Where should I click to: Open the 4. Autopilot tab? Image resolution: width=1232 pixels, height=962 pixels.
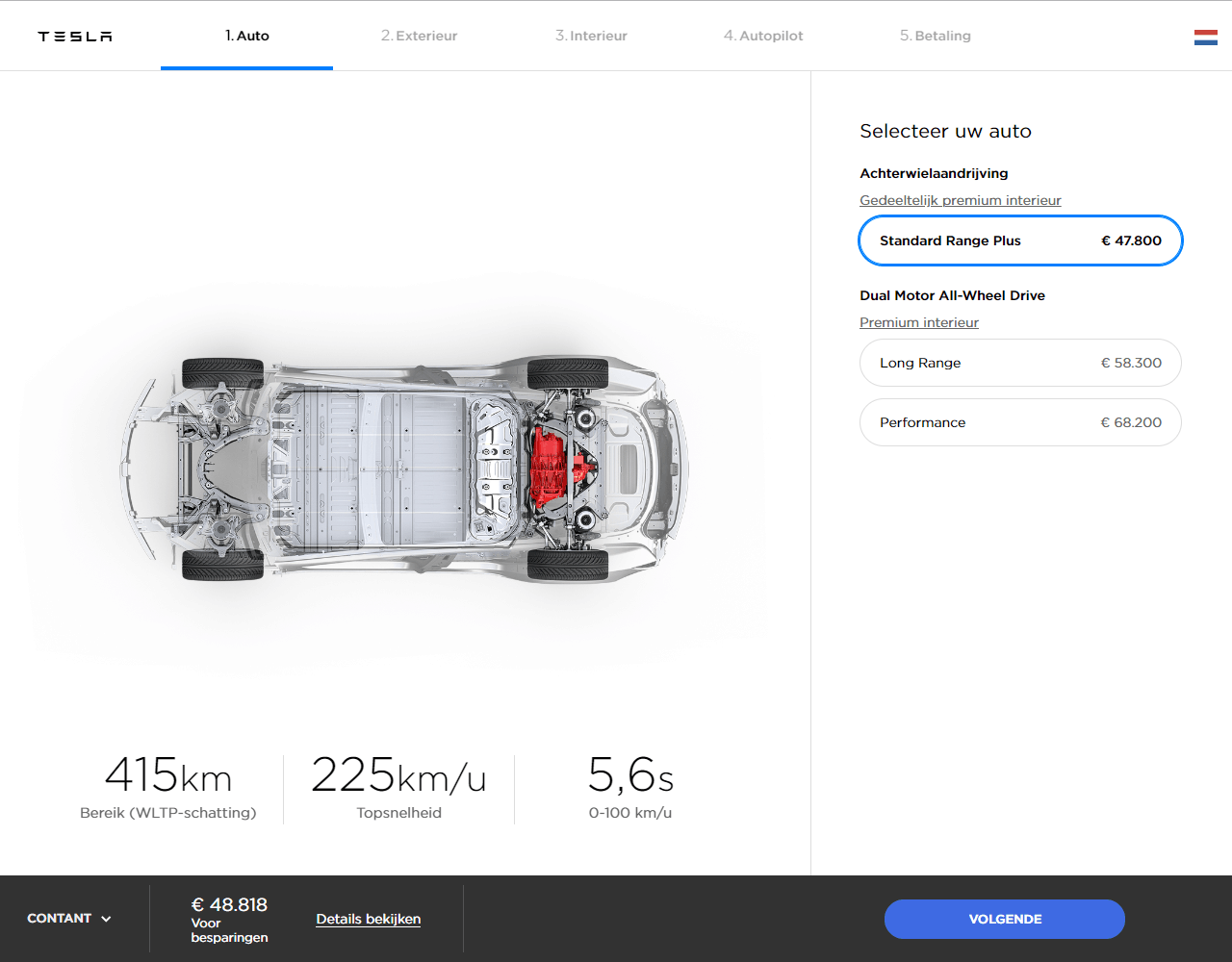pyautogui.click(x=763, y=36)
